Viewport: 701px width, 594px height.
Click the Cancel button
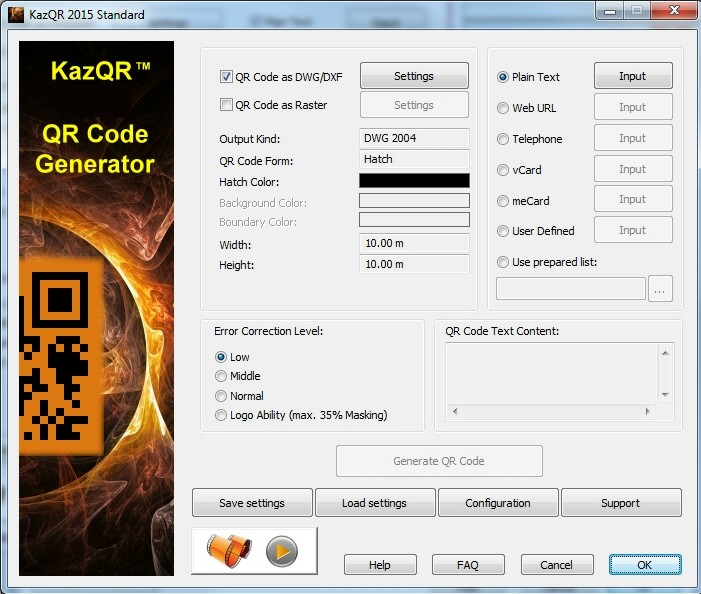pos(557,565)
